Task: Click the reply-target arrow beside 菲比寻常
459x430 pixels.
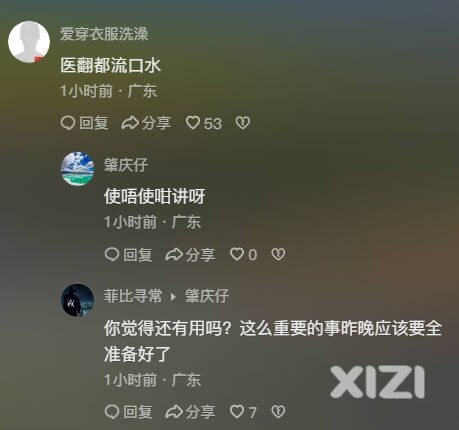Action: point(173,297)
